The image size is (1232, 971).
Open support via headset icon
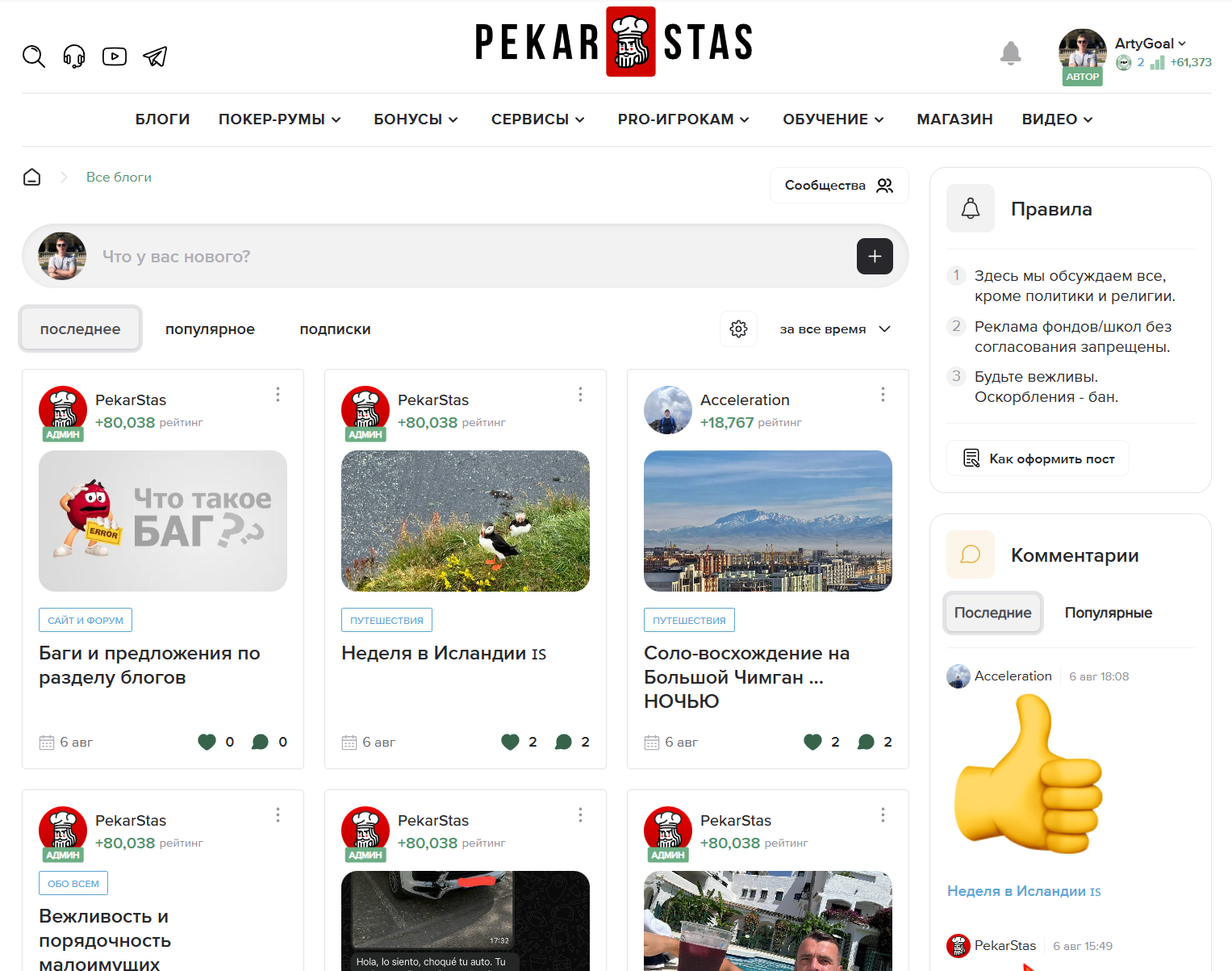[74, 57]
